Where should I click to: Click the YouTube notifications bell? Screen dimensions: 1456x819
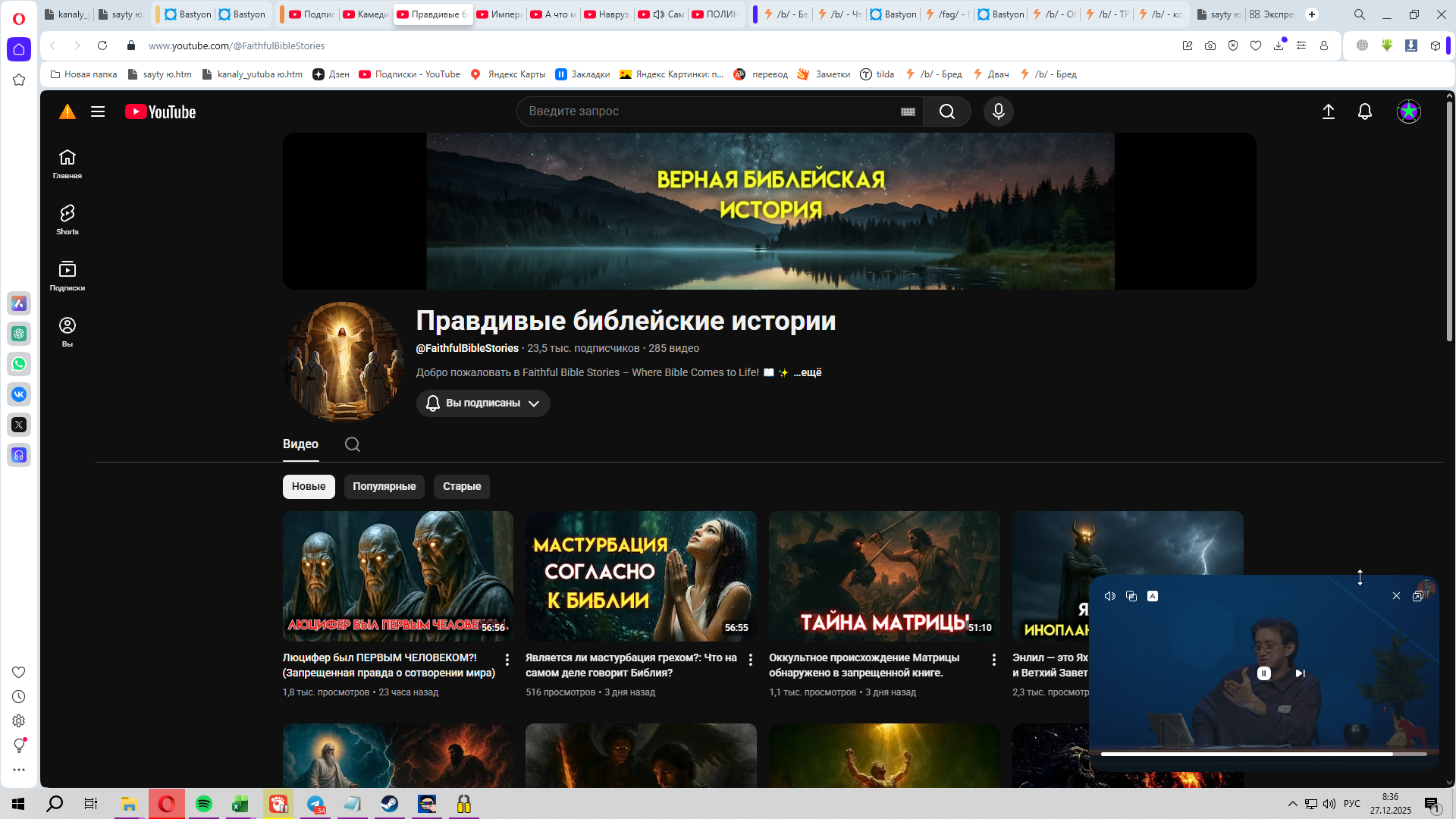click(x=1364, y=111)
